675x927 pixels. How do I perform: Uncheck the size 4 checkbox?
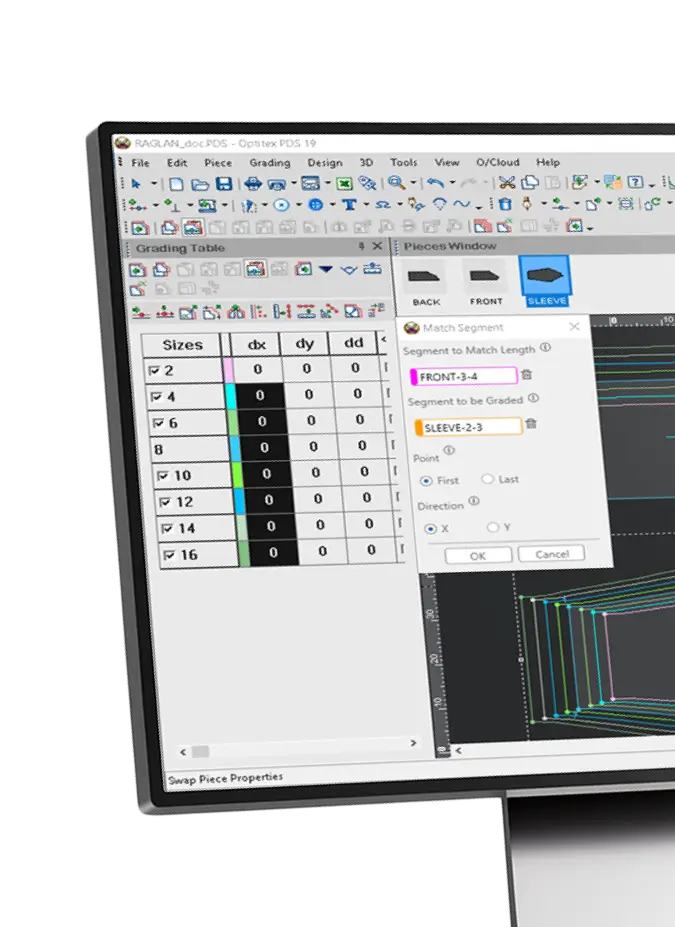tap(155, 397)
